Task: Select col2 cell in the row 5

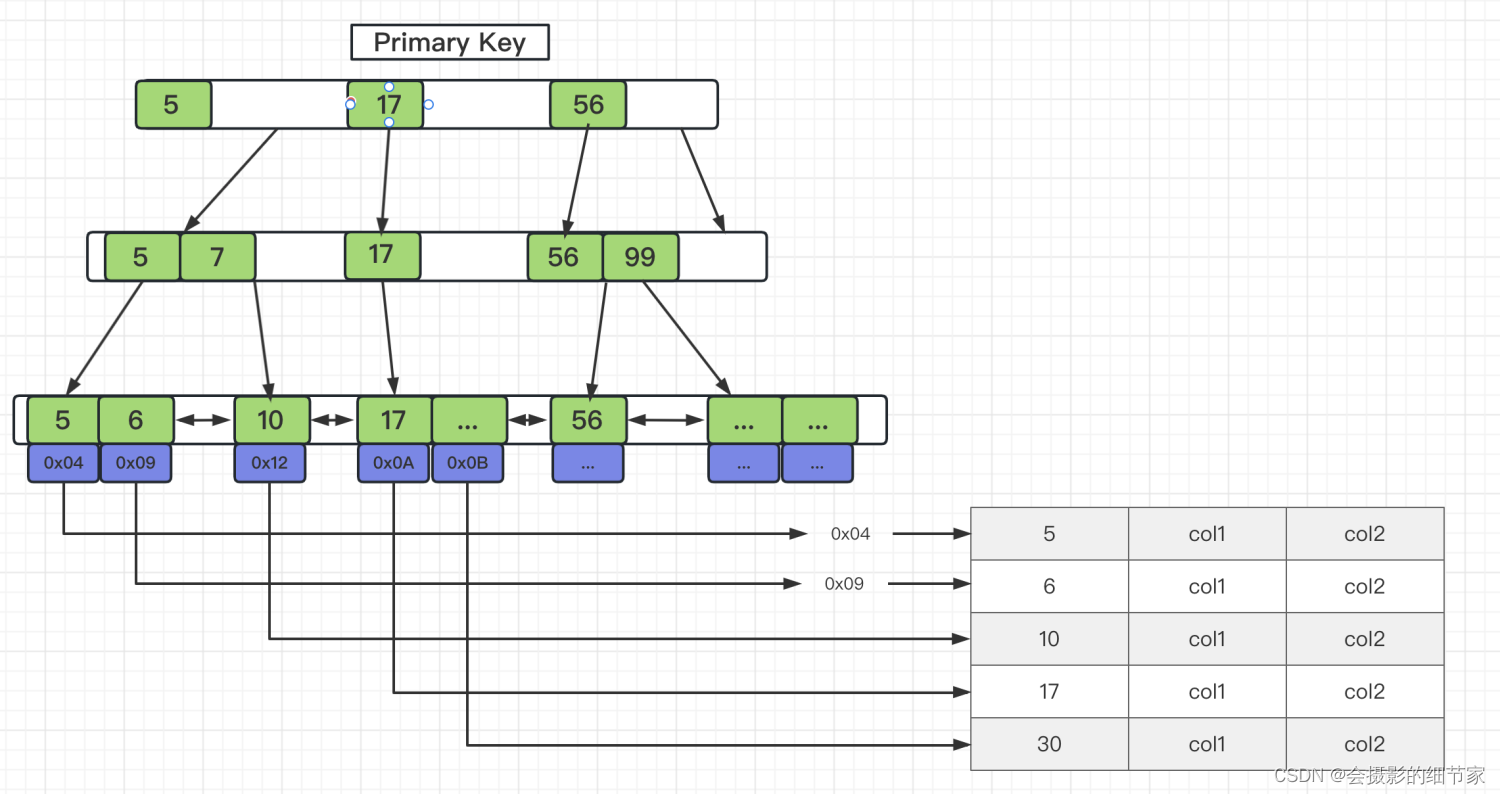Action: [1365, 534]
